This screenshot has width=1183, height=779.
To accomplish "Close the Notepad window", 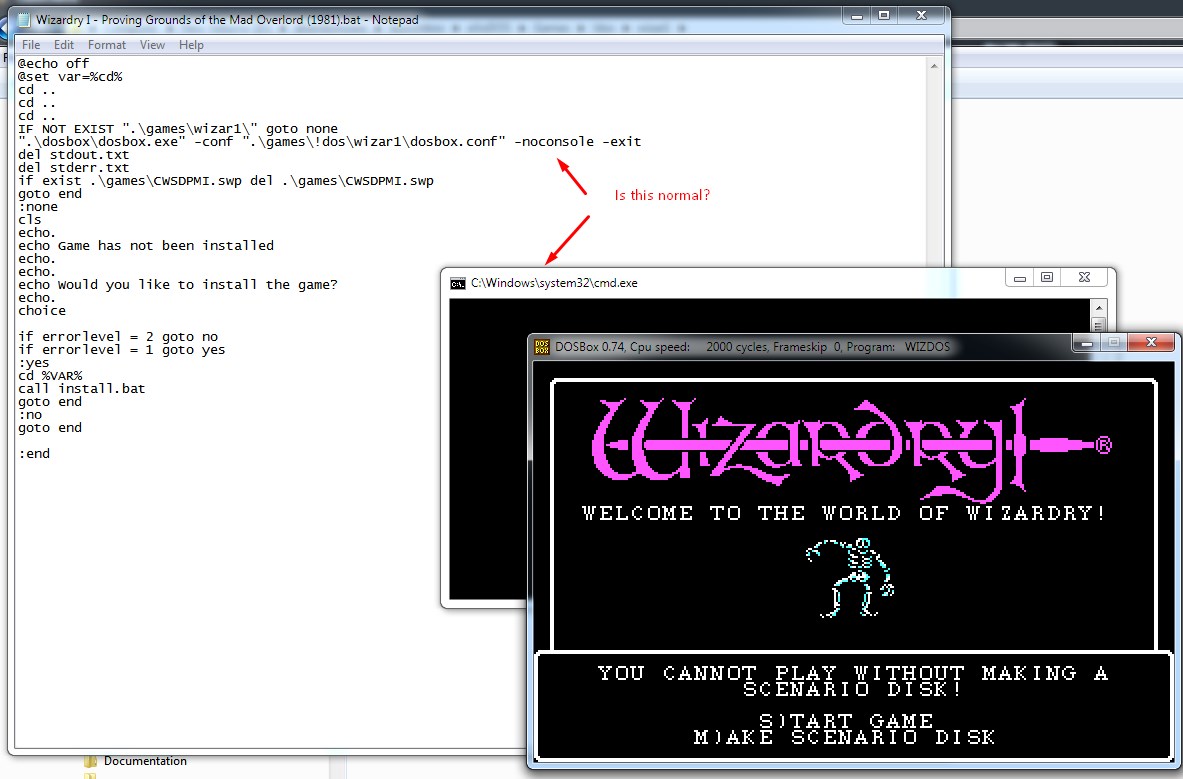I will click(921, 16).
